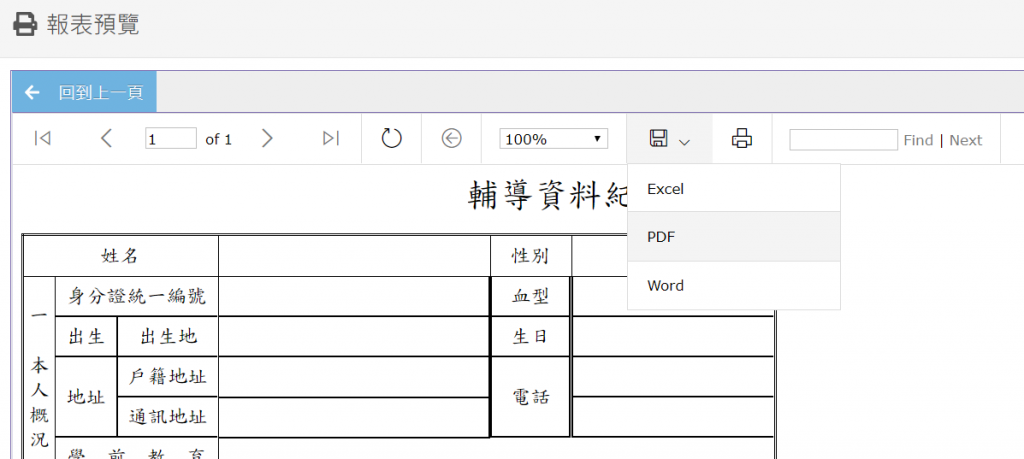Click the circled back-arrow toolbar icon
Screen dimensions: 1024x459
pos(451,138)
